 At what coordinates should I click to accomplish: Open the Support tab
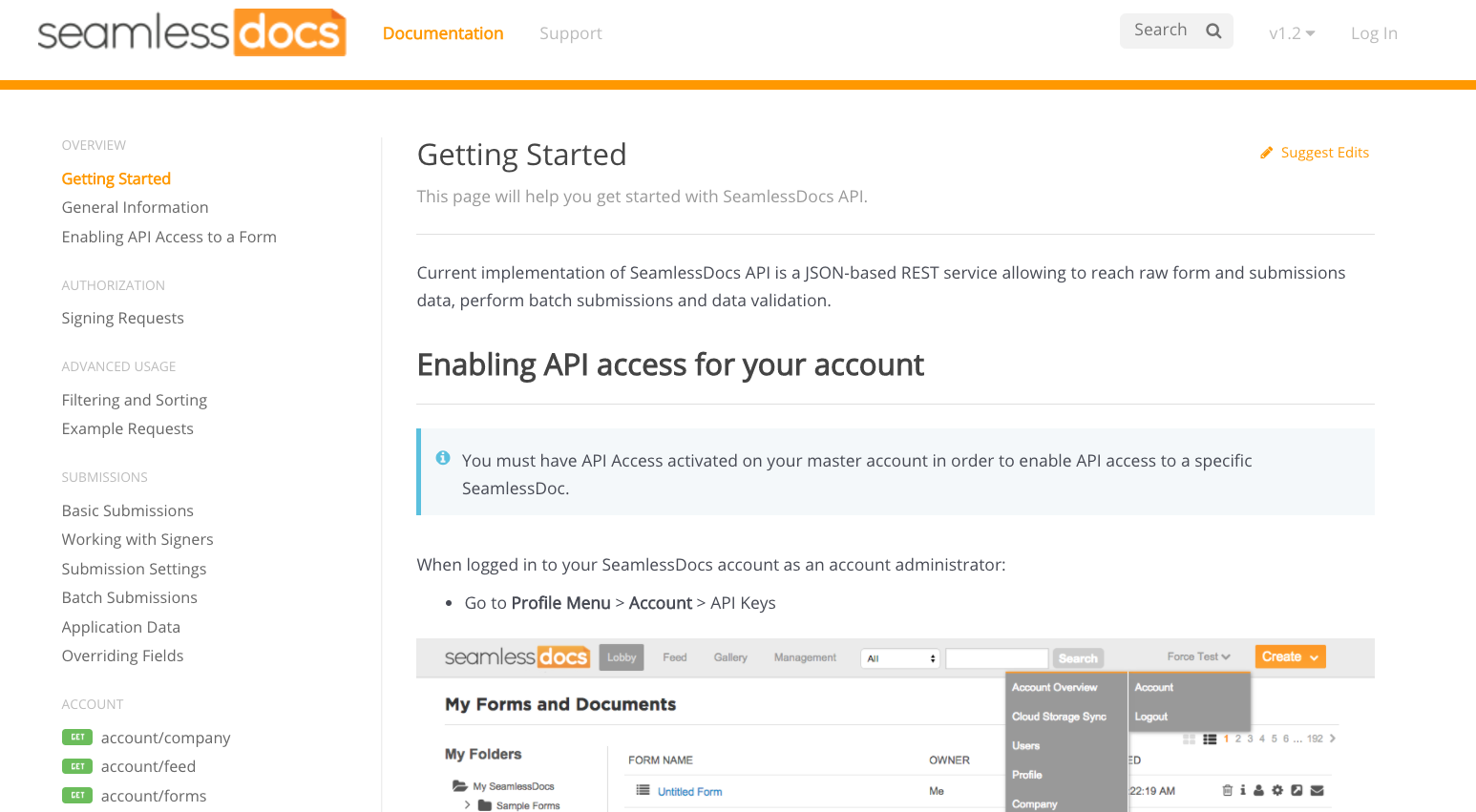pos(571,33)
